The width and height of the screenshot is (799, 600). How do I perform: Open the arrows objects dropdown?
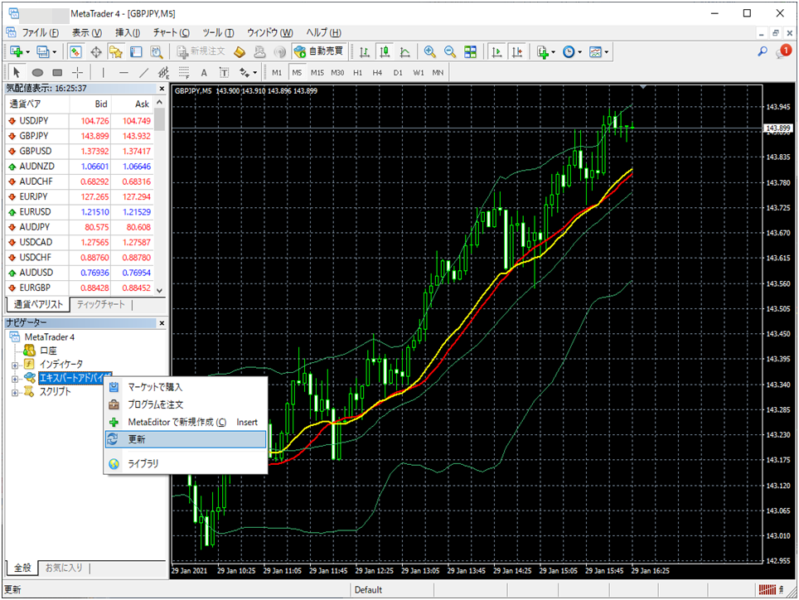[248, 72]
